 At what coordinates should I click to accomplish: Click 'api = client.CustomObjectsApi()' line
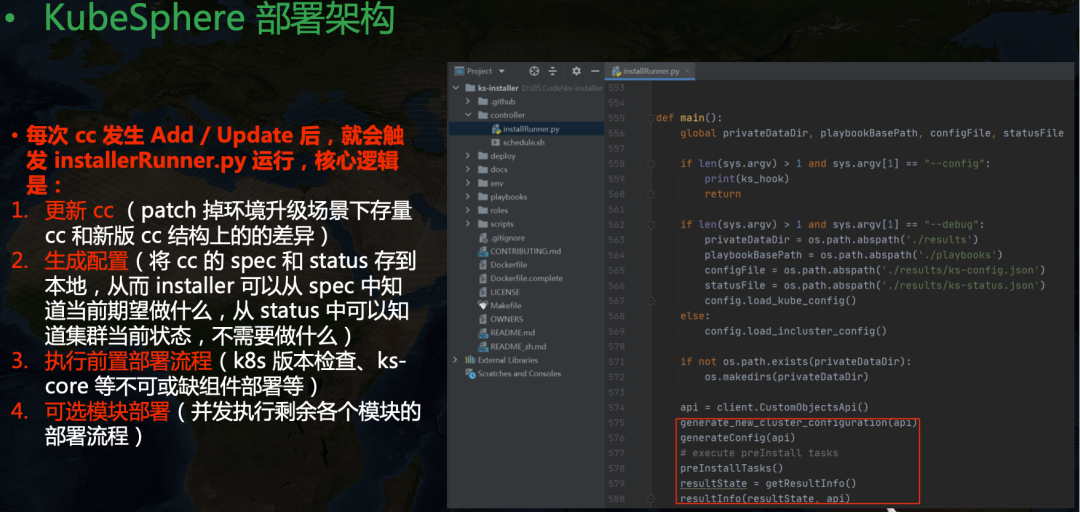[774, 407]
